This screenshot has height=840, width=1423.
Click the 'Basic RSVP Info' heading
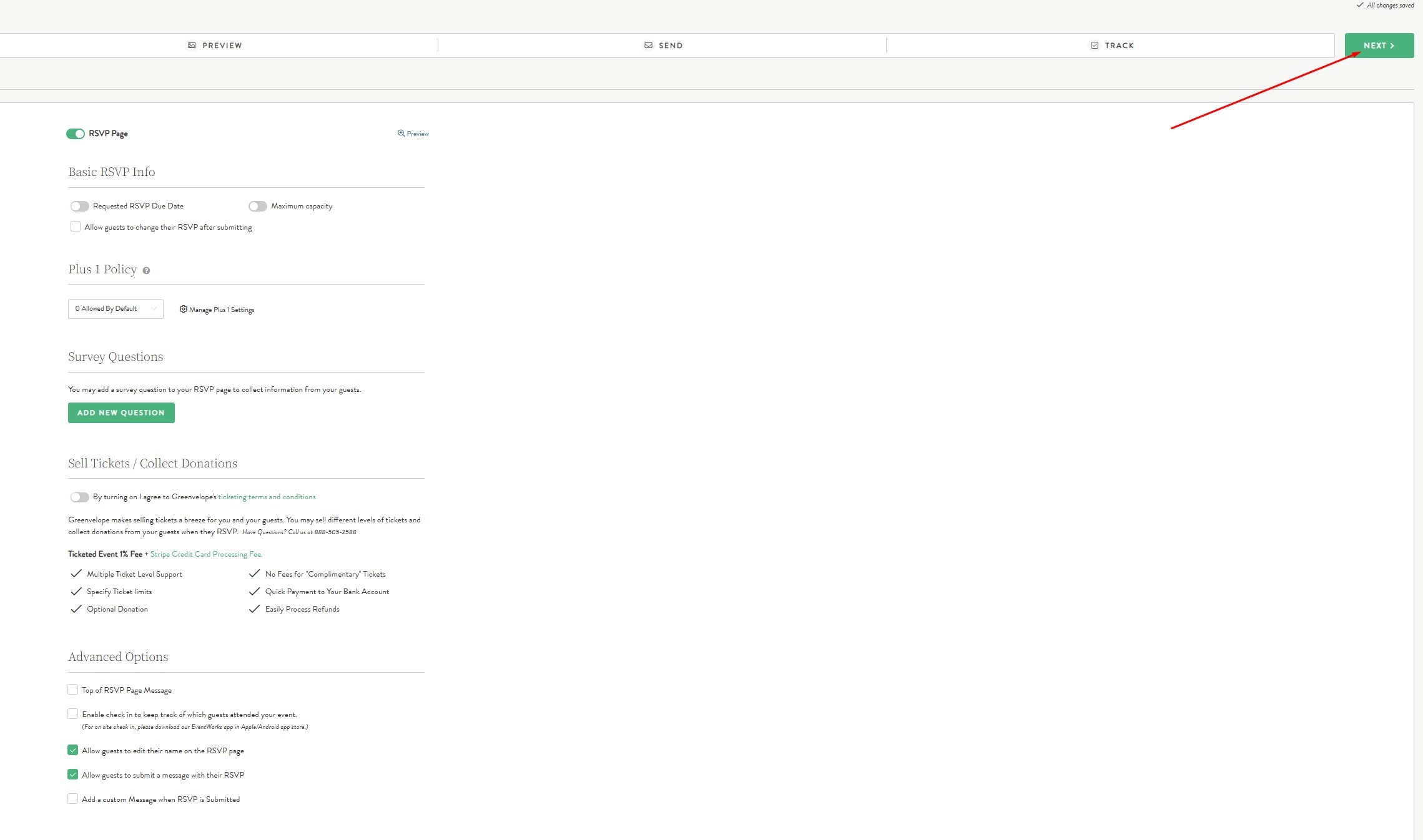(112, 172)
